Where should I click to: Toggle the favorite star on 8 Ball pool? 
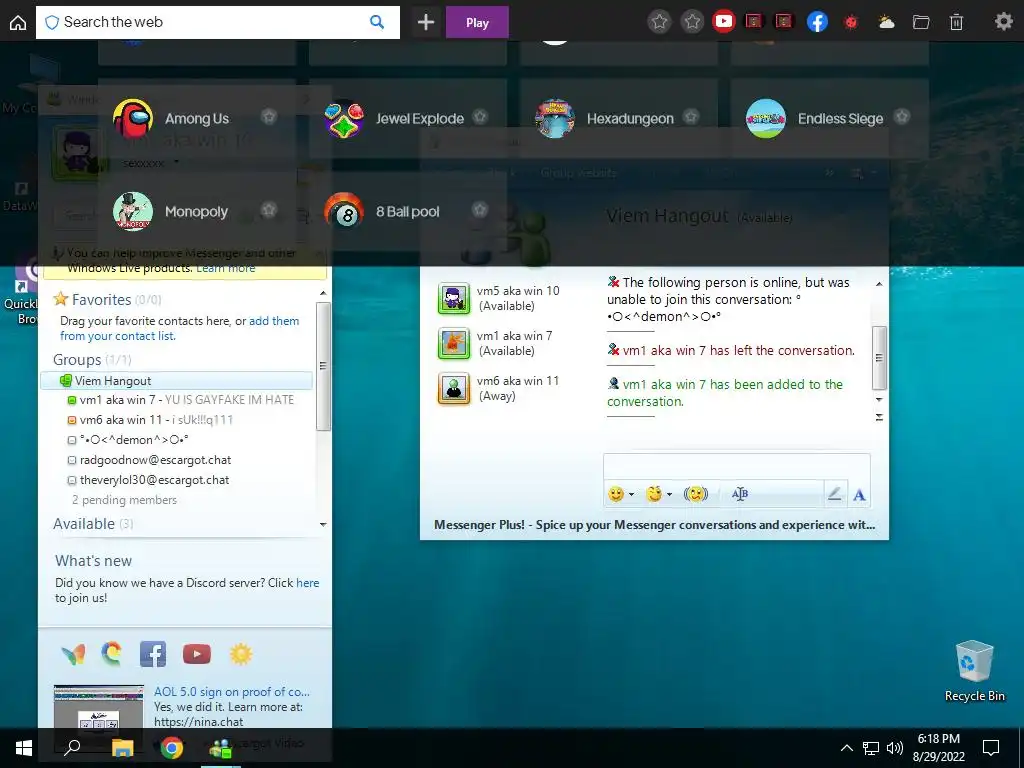click(x=480, y=210)
